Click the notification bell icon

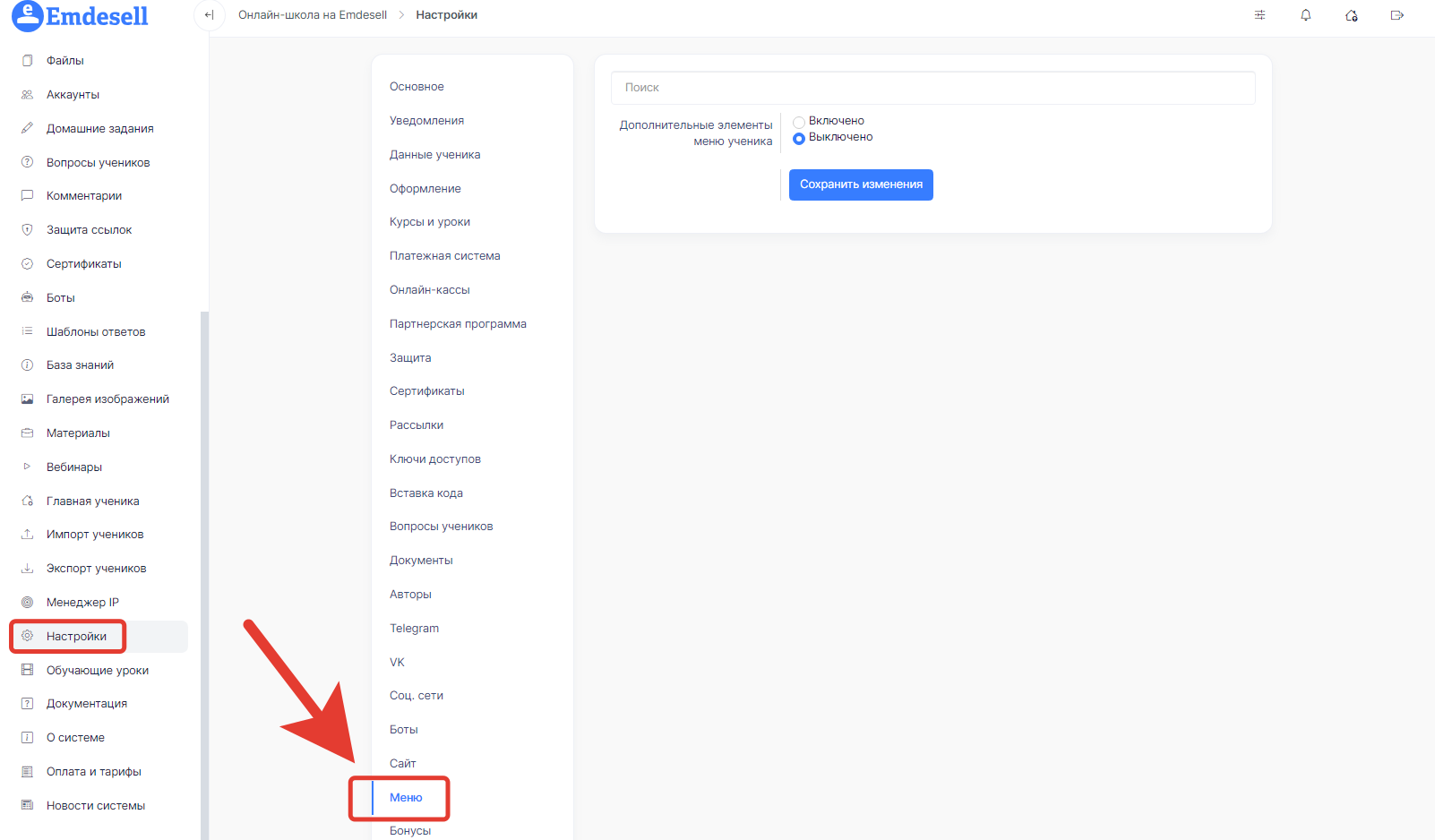coord(1306,15)
